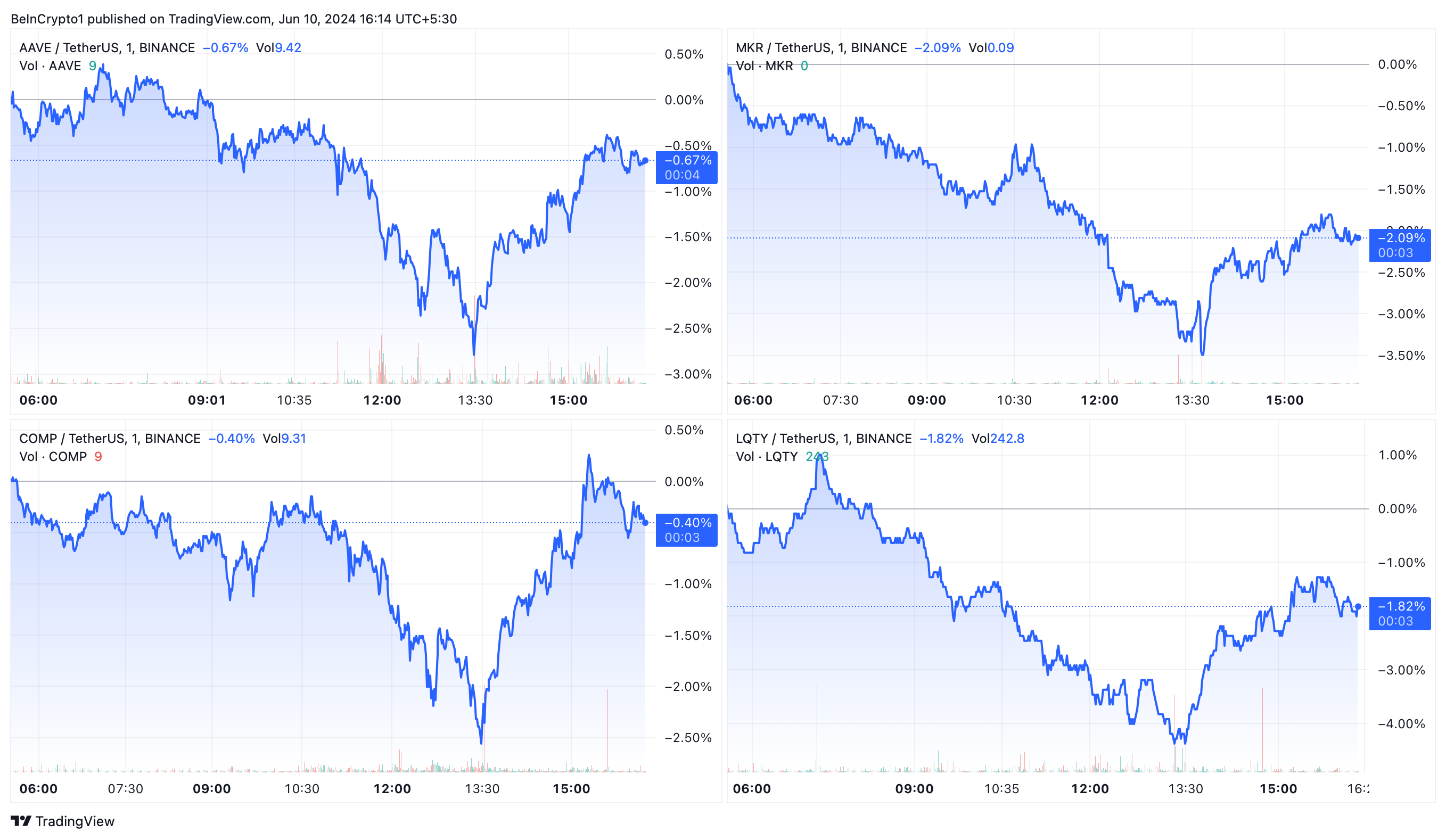Click the Vol · LQTY indicator label
This screenshot has height=840, width=1446.
click(767, 457)
